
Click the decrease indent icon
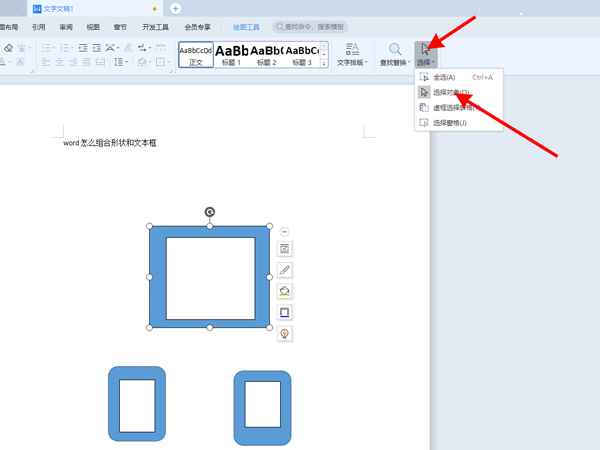click(83, 48)
